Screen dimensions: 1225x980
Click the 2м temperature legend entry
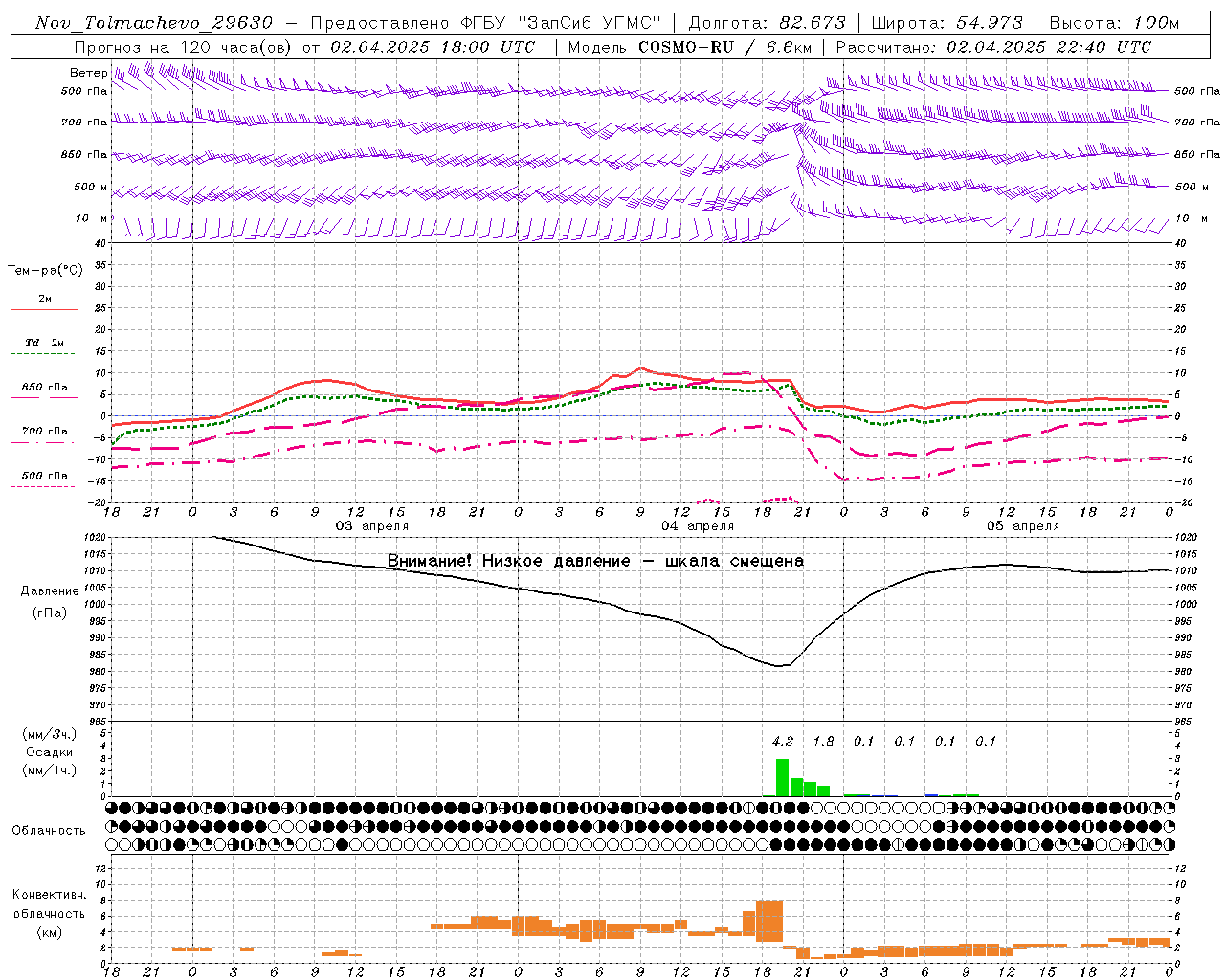(x=45, y=299)
